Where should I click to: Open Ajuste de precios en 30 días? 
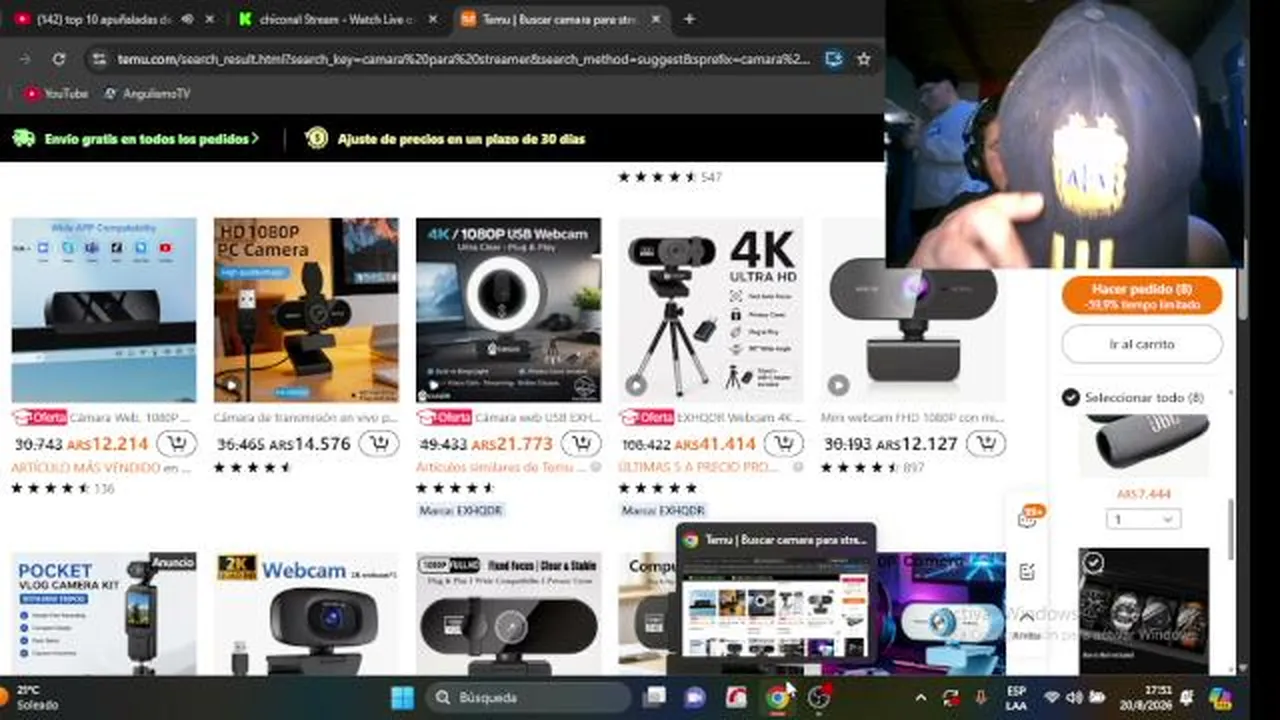[x=445, y=139]
